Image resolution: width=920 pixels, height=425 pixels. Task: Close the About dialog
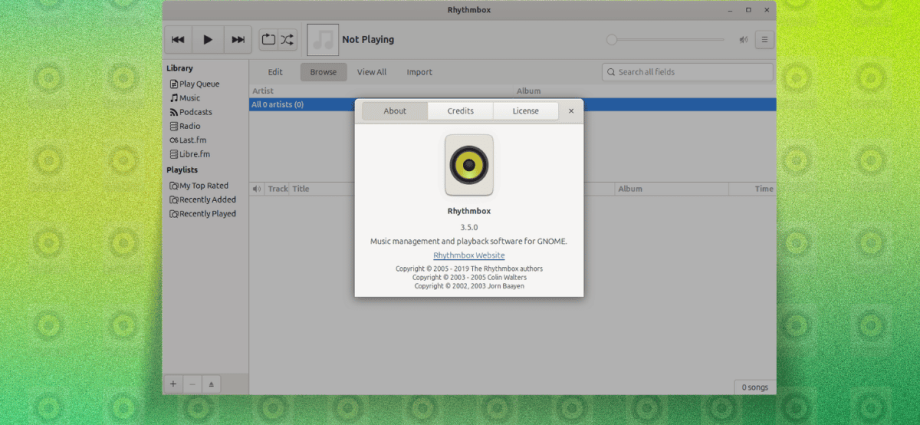[571, 111]
